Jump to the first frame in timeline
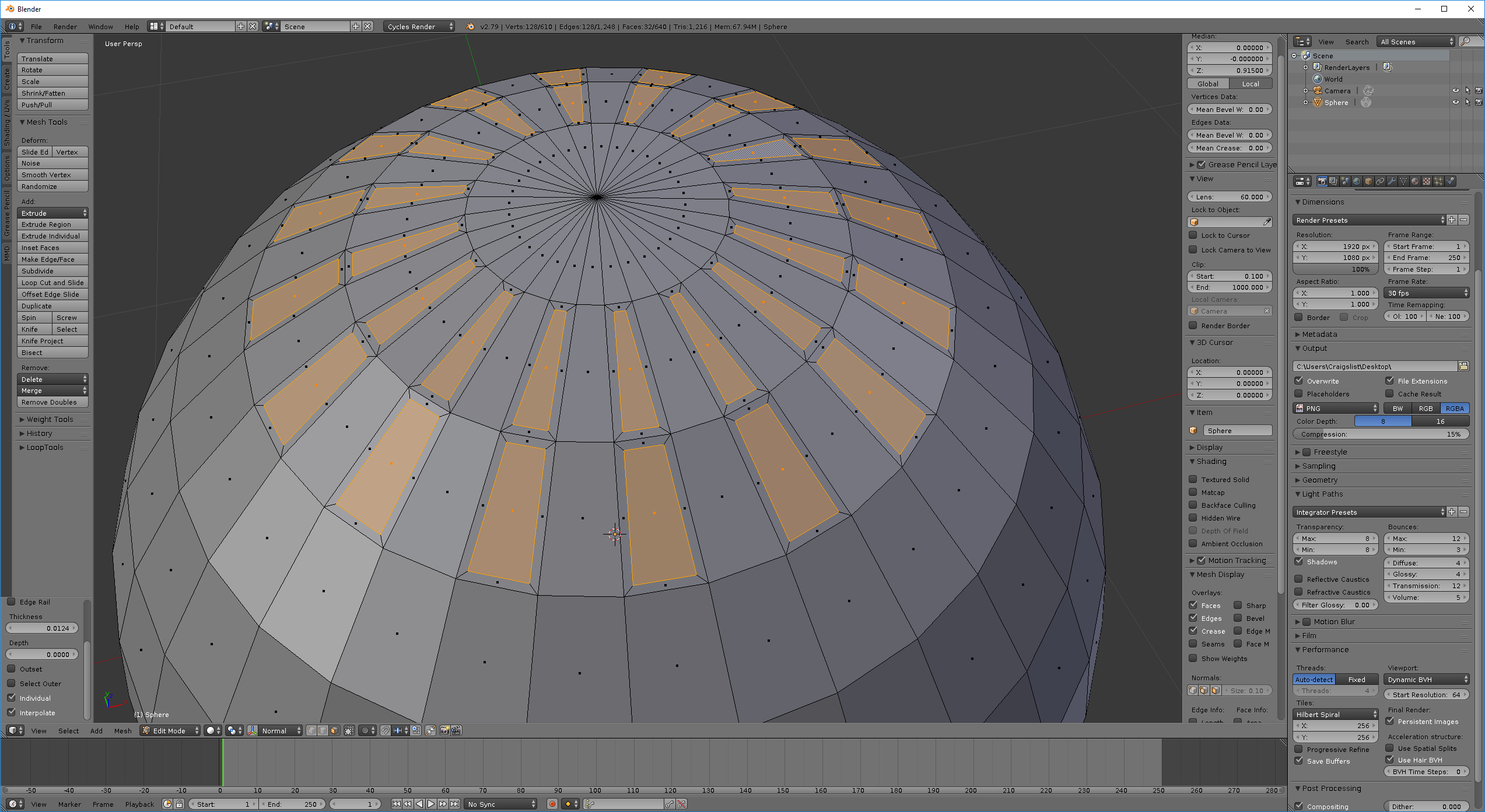 (396, 804)
